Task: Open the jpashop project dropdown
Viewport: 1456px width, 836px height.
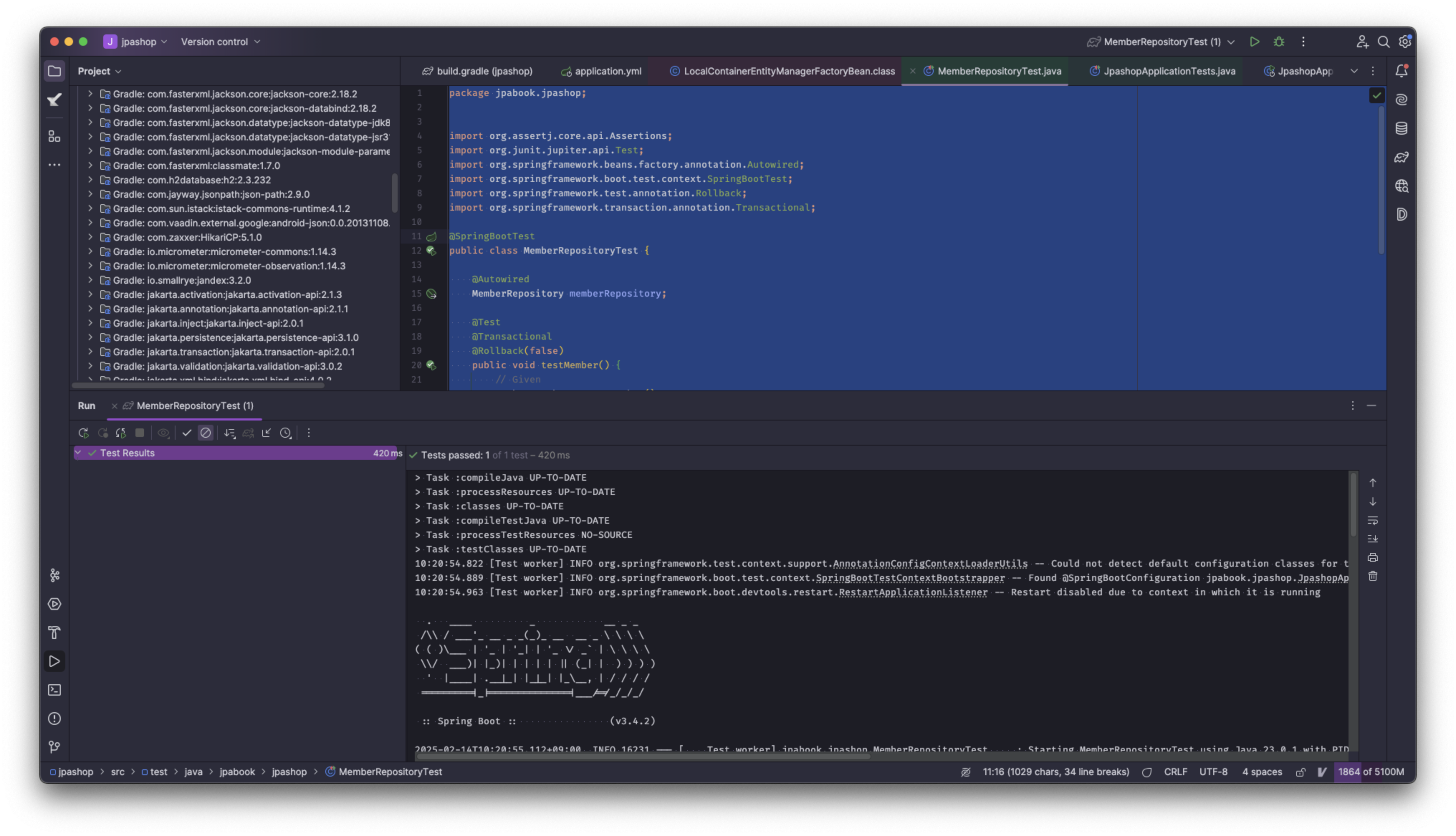Action: click(x=136, y=42)
